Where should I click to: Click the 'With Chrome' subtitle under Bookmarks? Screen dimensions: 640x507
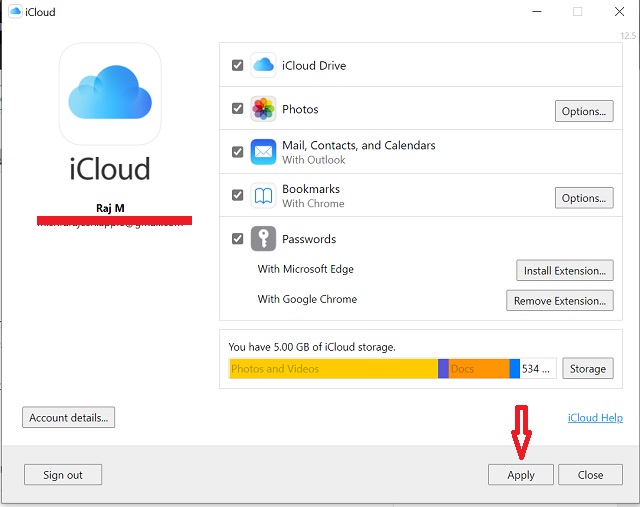coord(313,203)
